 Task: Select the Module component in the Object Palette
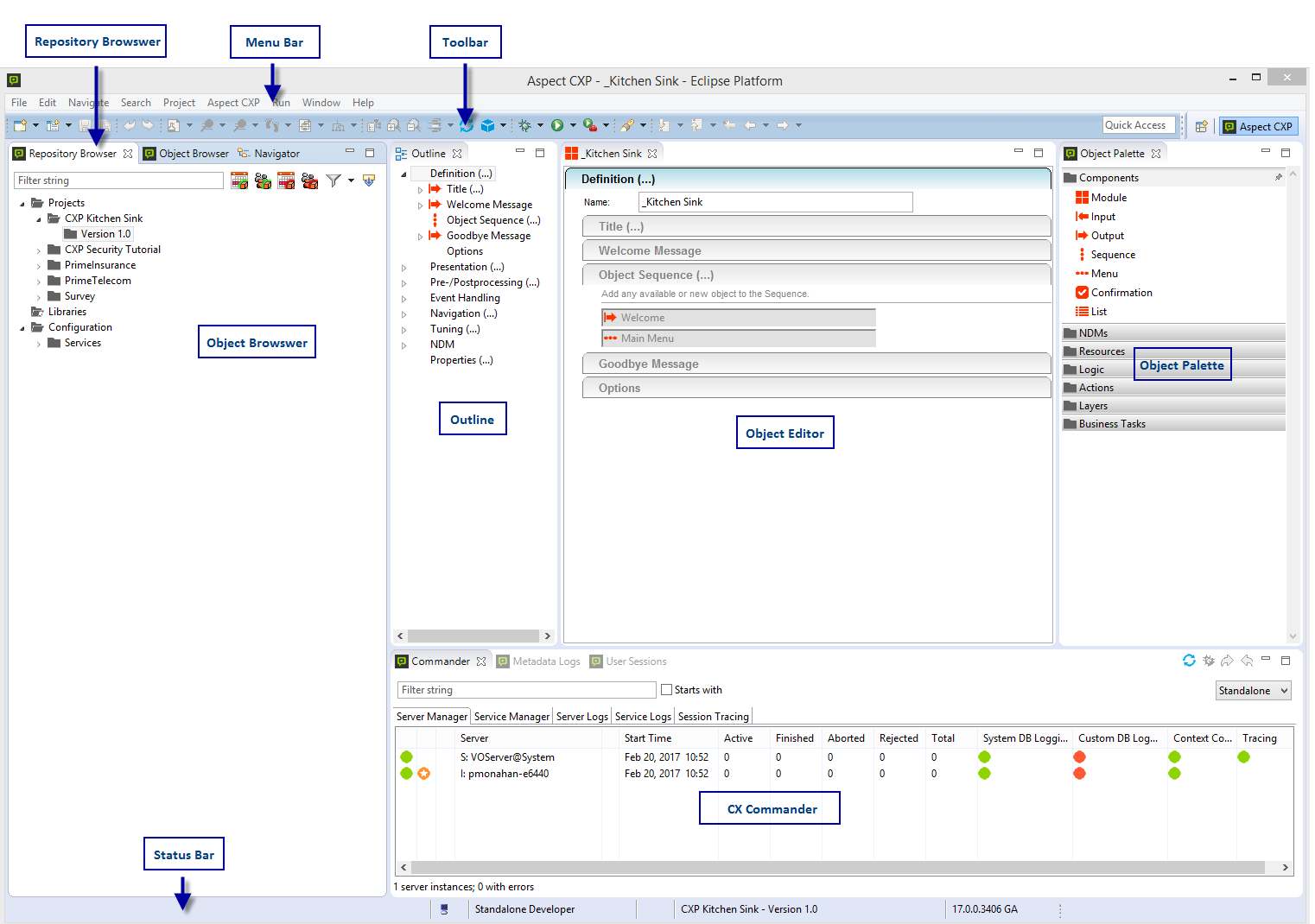coord(1107,197)
